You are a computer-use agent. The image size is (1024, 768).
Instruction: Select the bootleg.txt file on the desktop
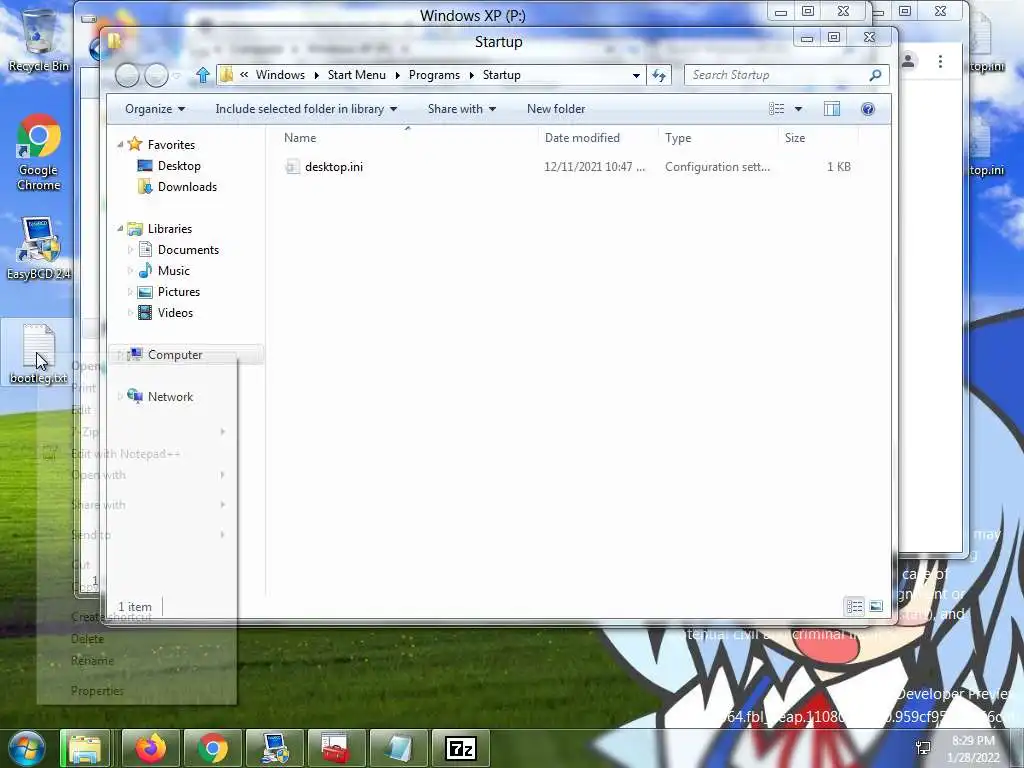(39, 353)
